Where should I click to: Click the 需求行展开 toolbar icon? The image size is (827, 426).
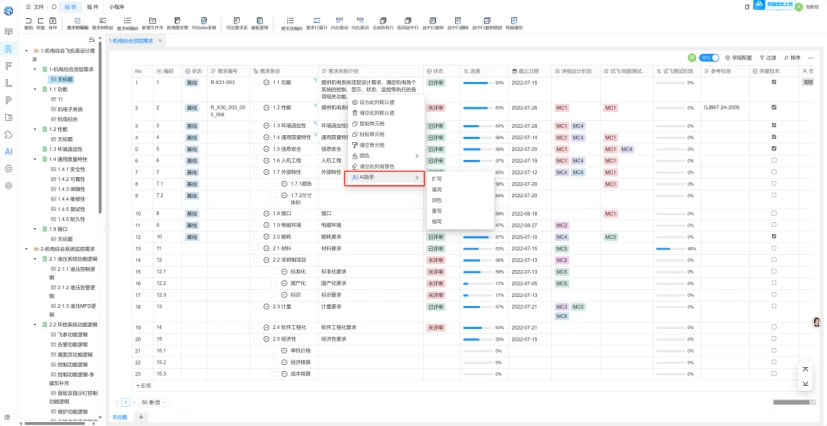[316, 21]
